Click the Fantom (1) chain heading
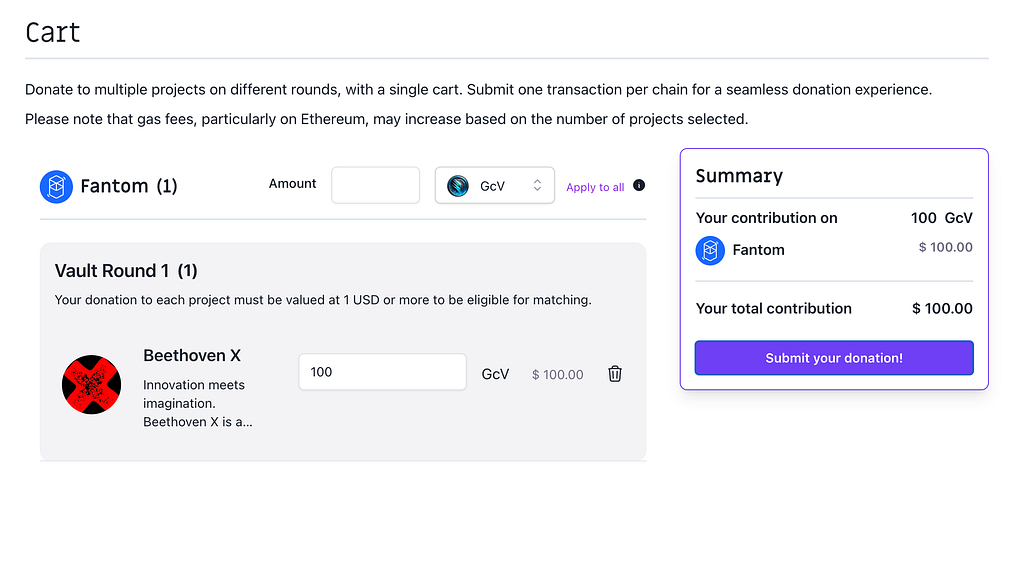 (129, 186)
